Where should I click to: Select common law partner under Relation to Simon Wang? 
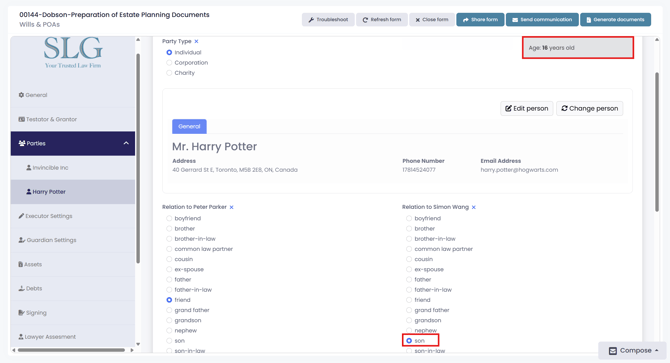409,249
